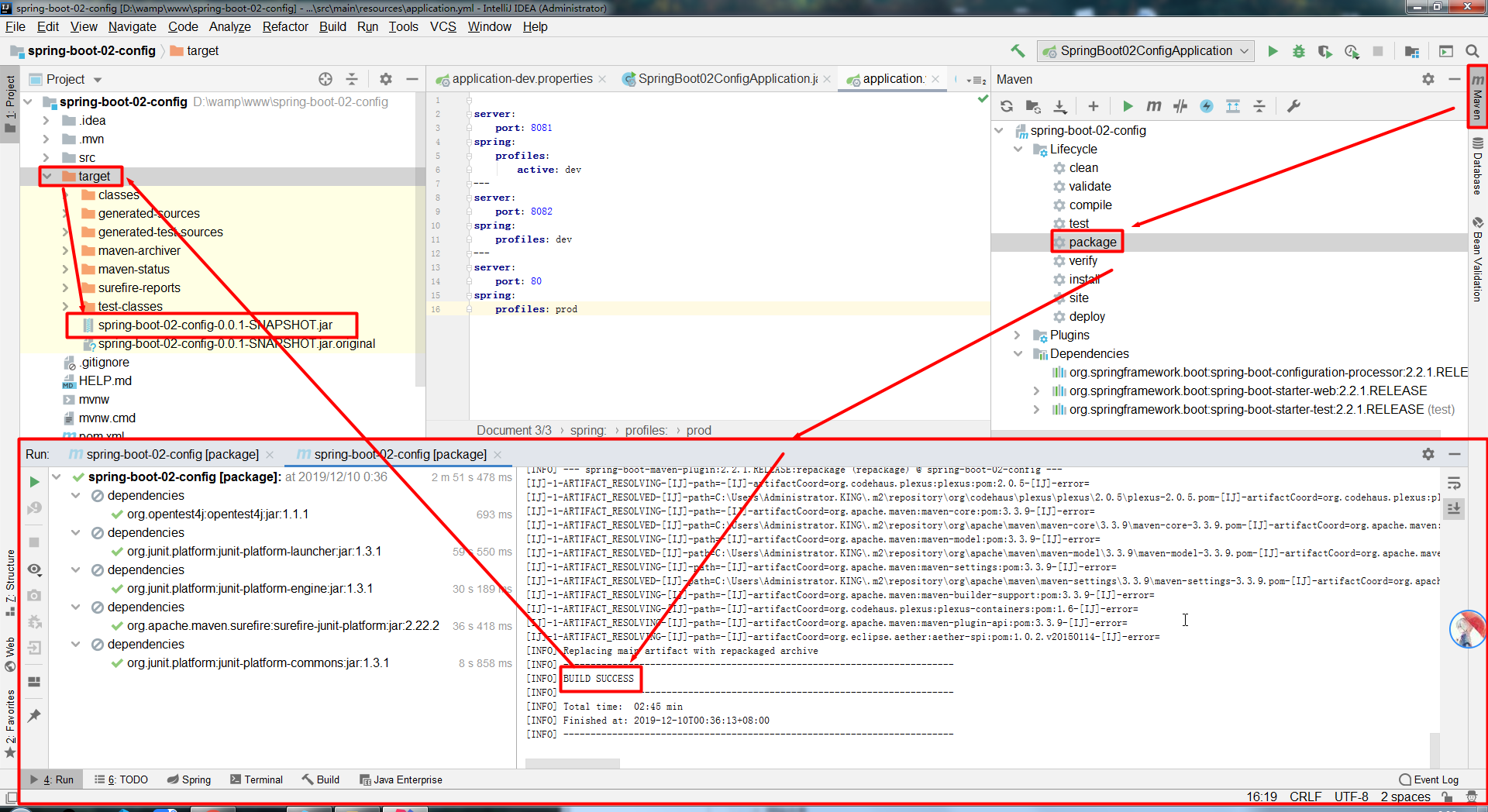This screenshot has width=1488, height=812.
Task: Run SpringBoot02ConfigApplication with the green play button
Action: click(1273, 51)
